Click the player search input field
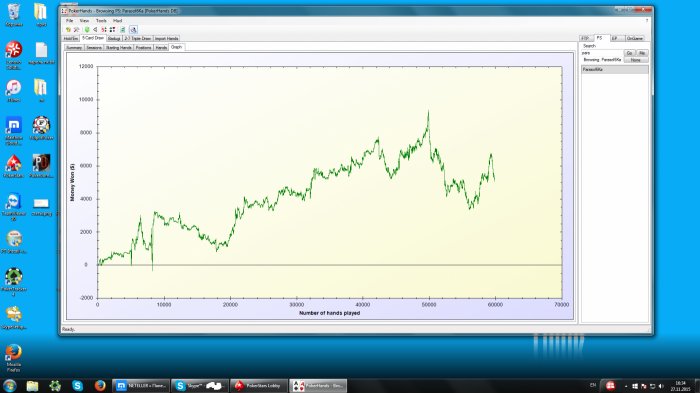 point(602,53)
